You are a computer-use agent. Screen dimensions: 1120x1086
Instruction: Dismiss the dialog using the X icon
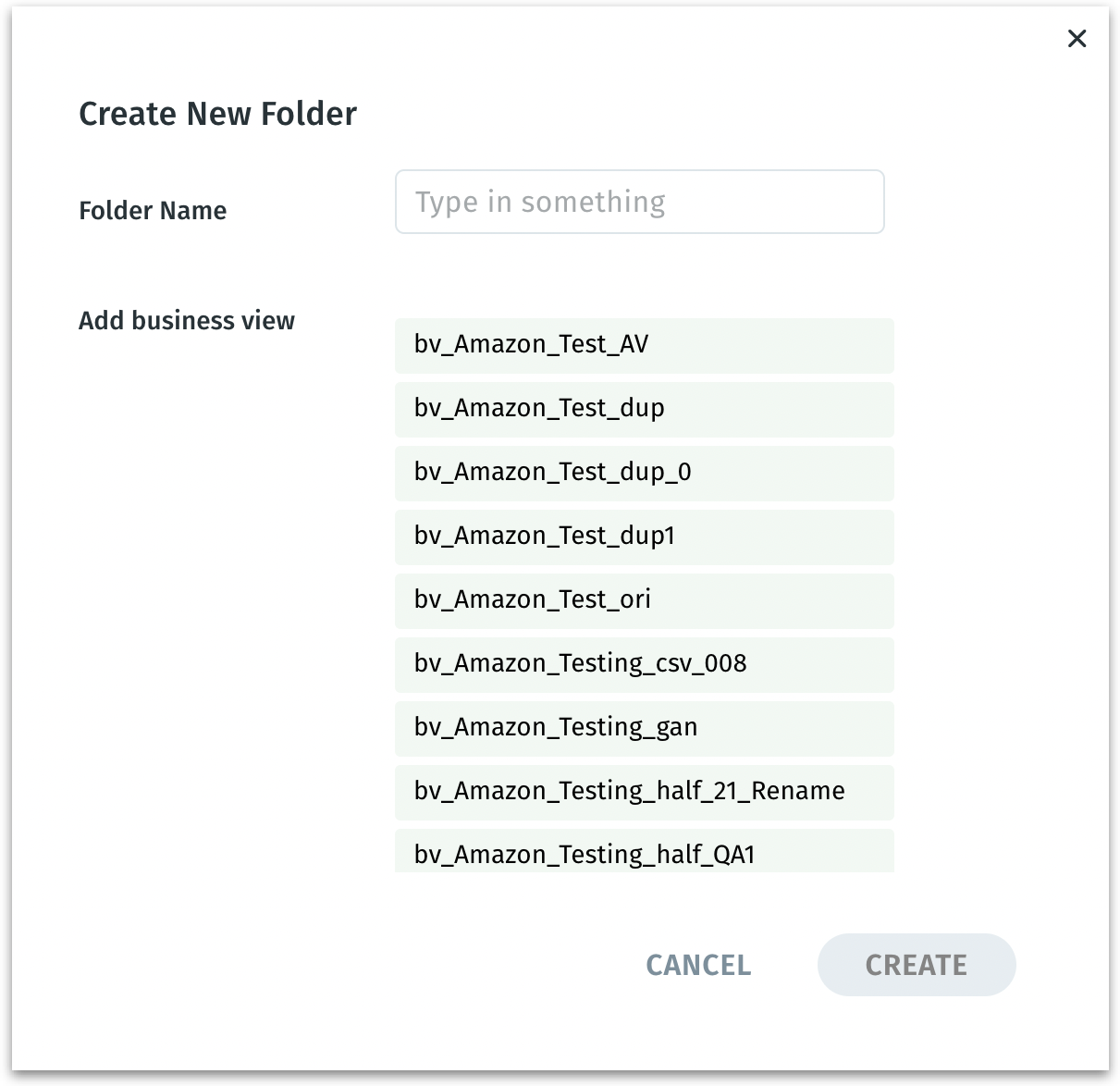[1077, 39]
